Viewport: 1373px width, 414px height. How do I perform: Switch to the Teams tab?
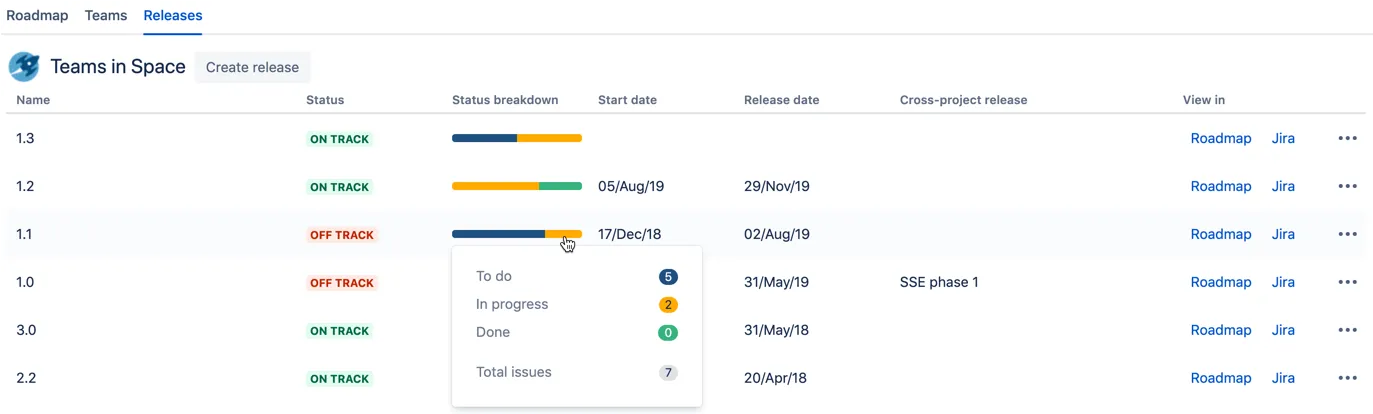pyautogui.click(x=106, y=15)
